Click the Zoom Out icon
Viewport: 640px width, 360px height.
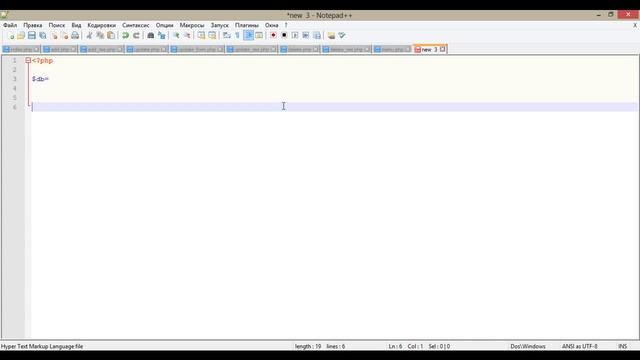click(187, 36)
